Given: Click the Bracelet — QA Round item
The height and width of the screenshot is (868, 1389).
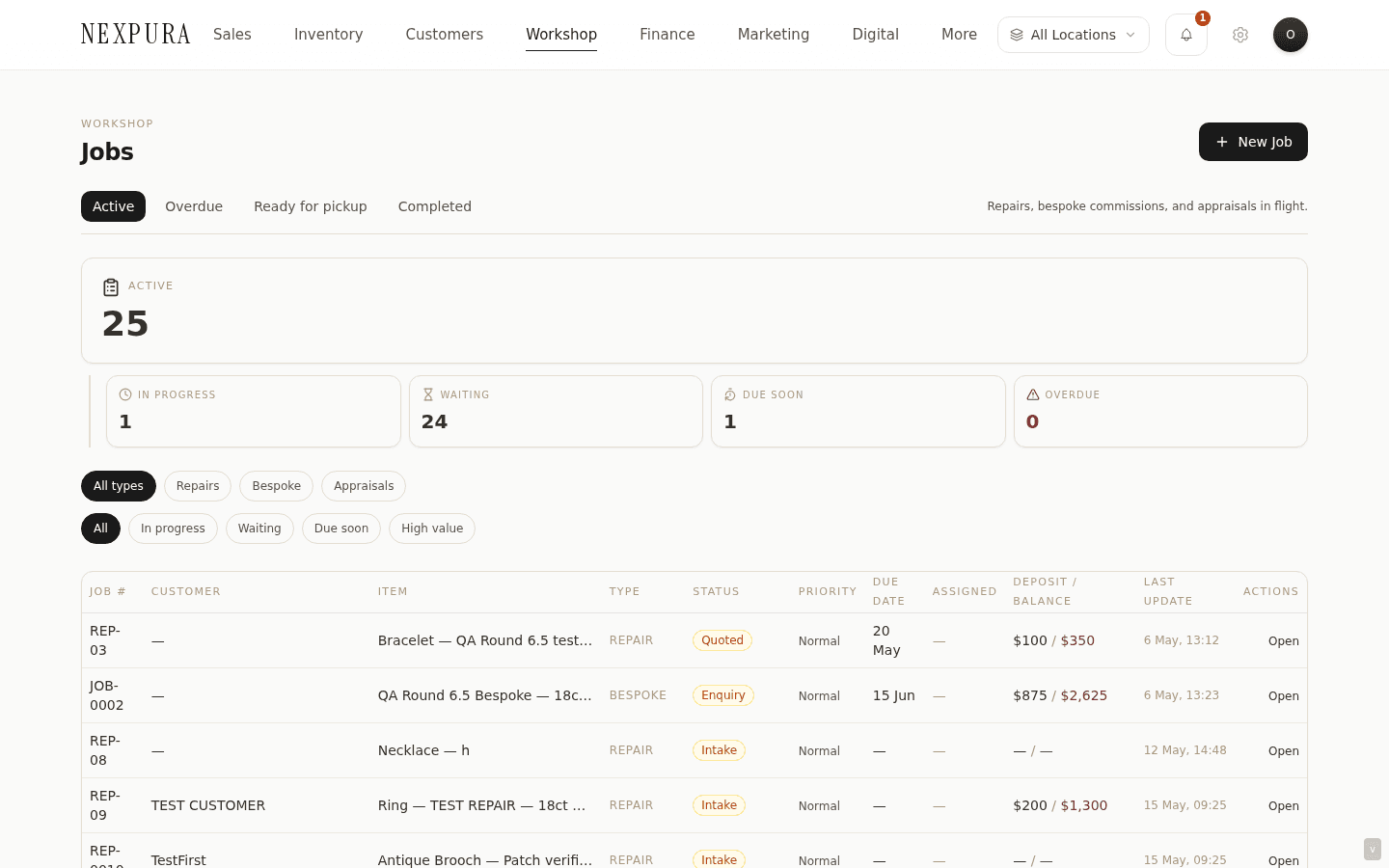Looking at the screenshot, I should [x=485, y=640].
